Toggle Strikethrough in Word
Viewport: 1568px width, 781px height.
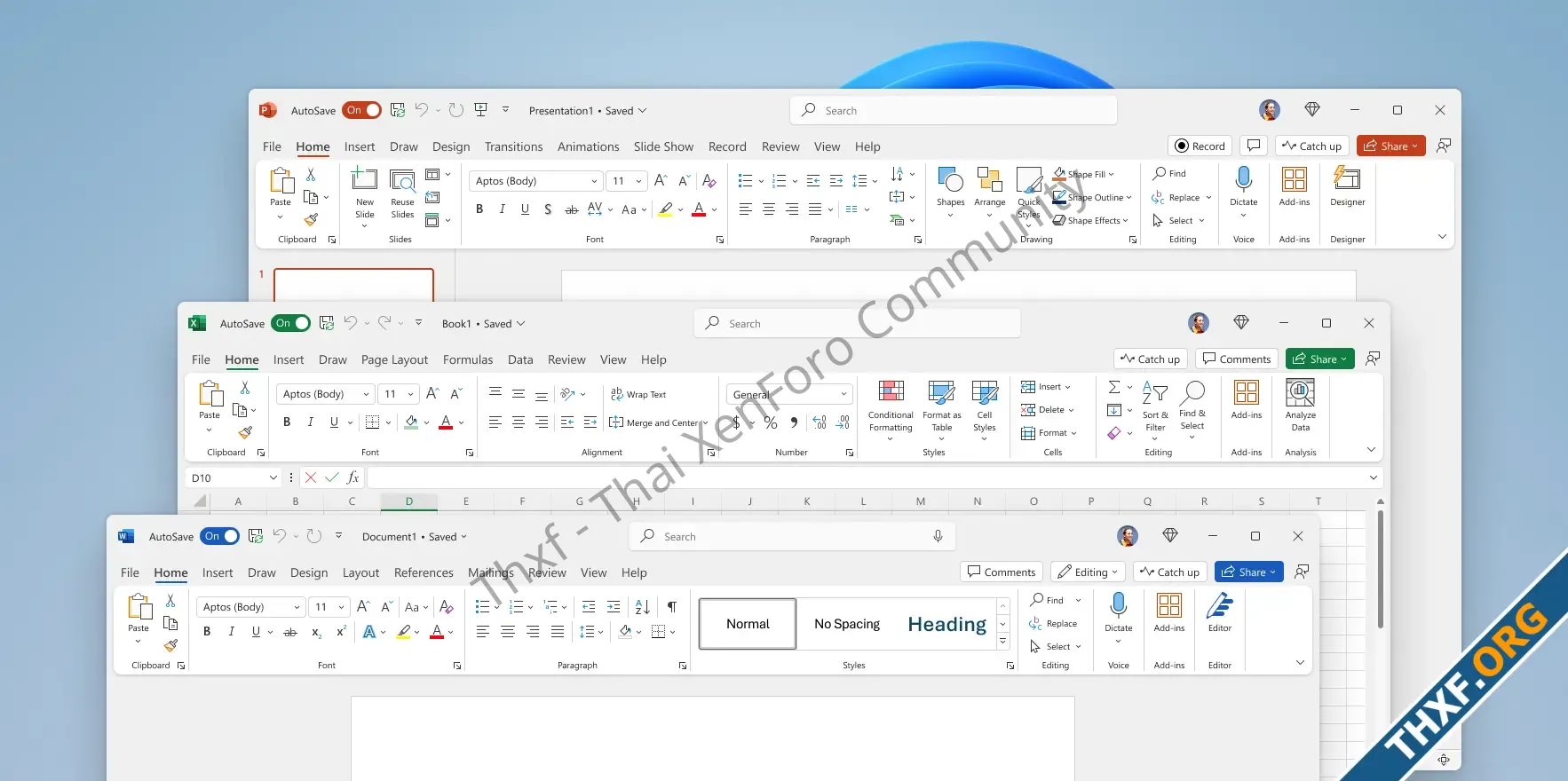point(289,632)
